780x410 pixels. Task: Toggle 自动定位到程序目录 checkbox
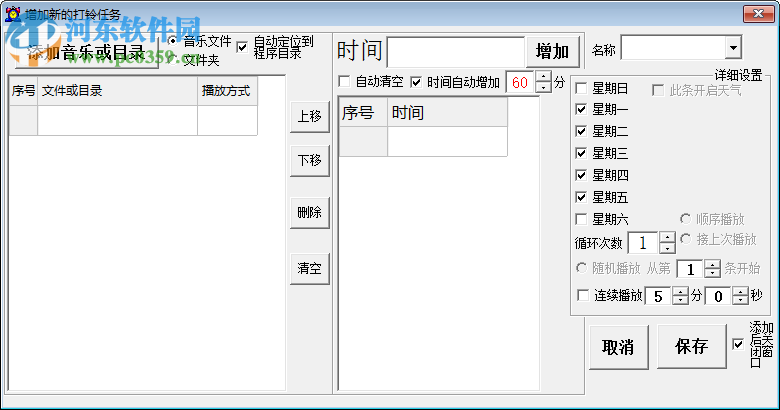[x=242, y=48]
